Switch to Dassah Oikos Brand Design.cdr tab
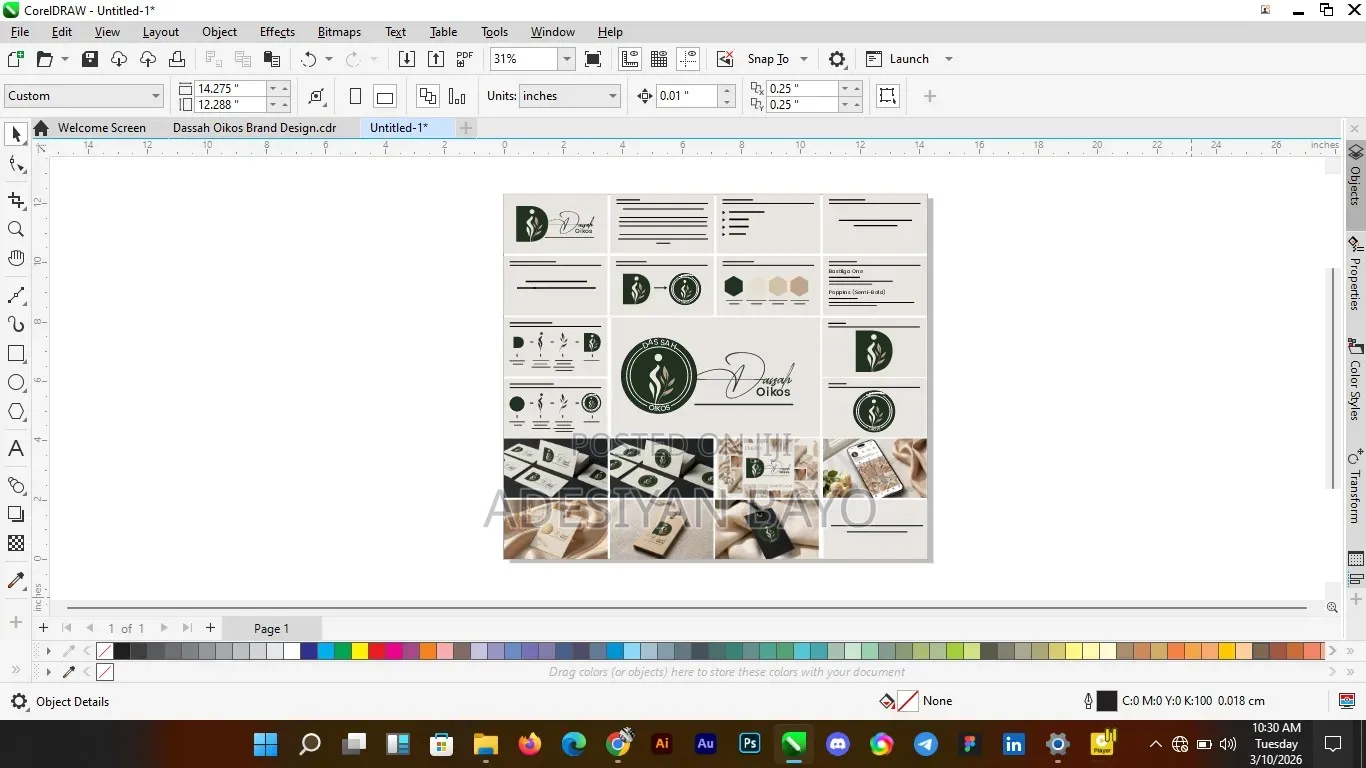The image size is (1366, 768). [x=254, y=127]
